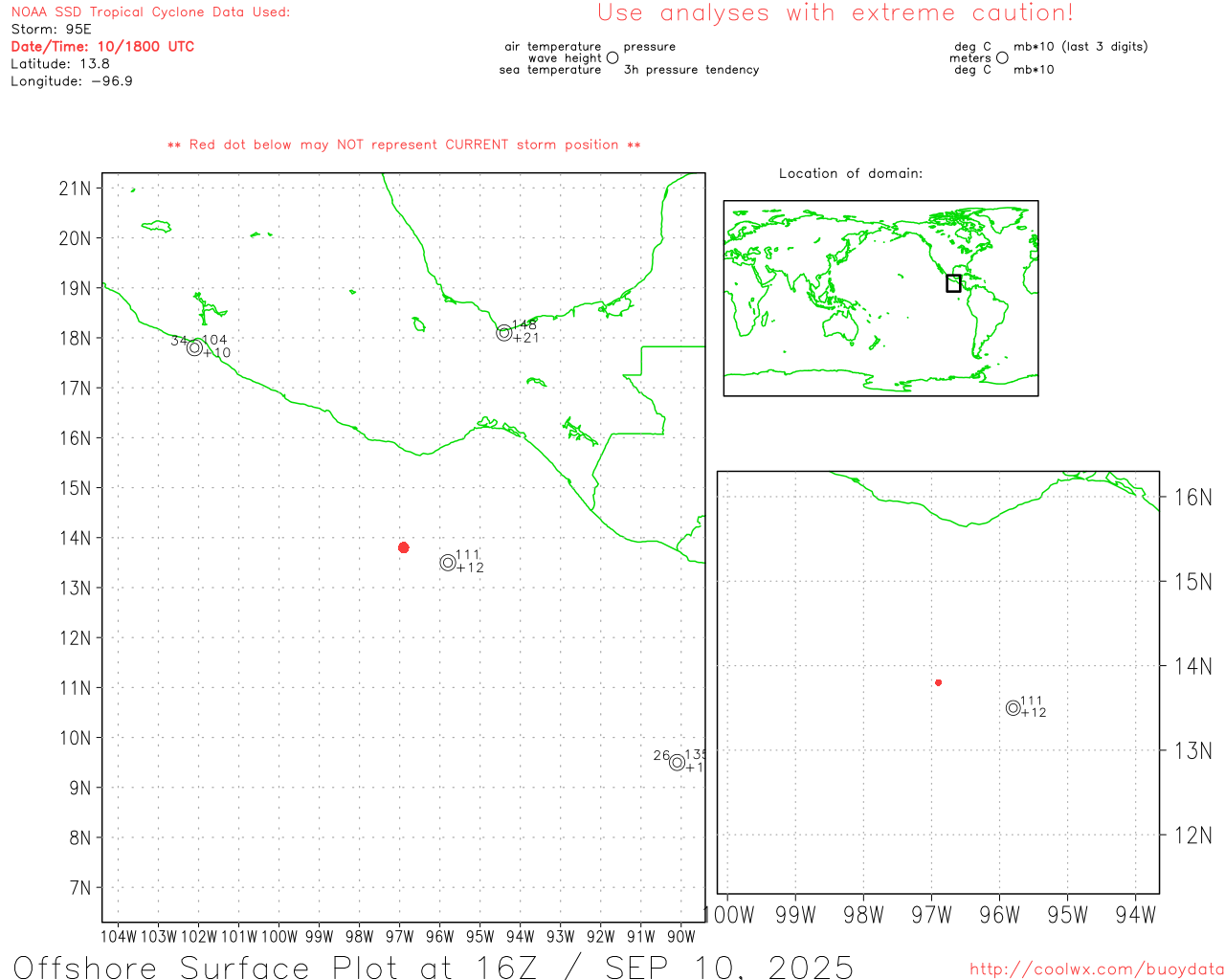
Task: Click the buoy marker labeled 26 135
Action: click(x=678, y=763)
